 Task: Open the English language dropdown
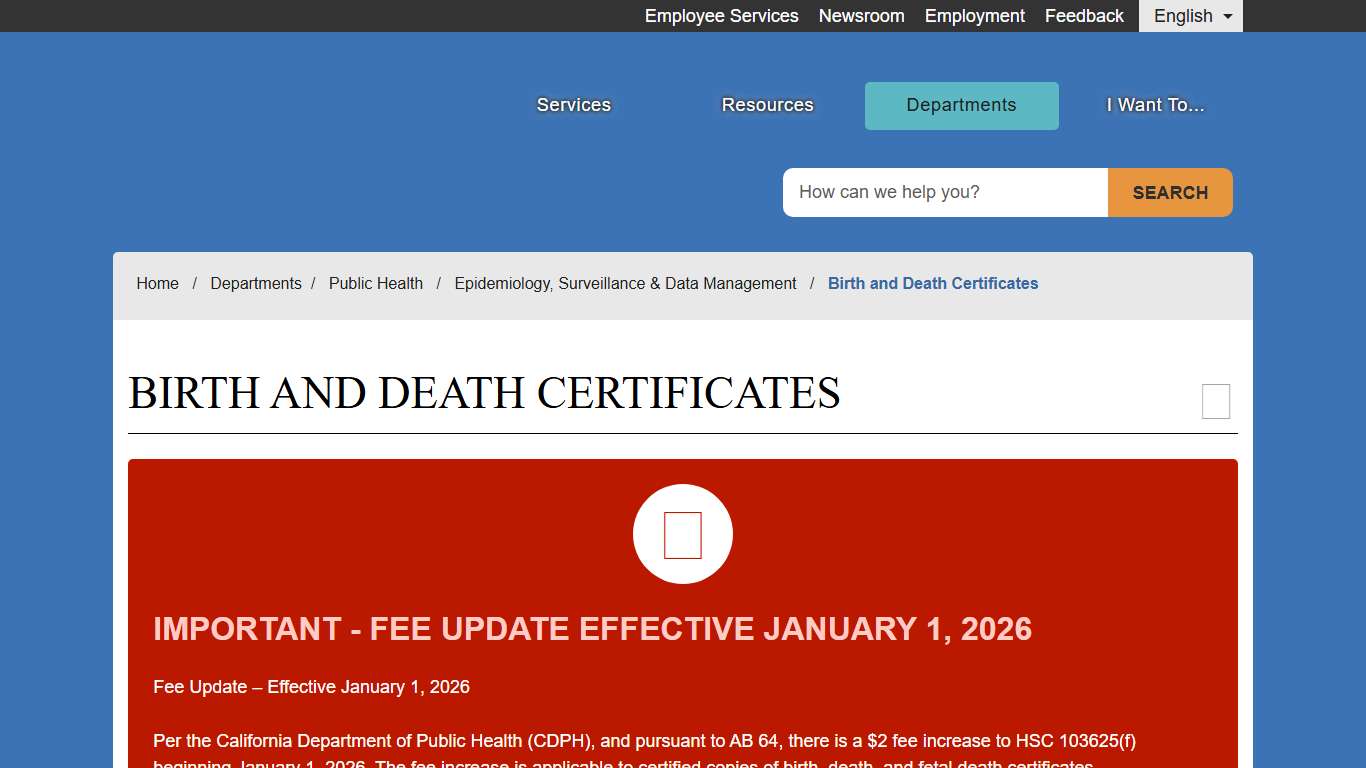pos(1189,16)
